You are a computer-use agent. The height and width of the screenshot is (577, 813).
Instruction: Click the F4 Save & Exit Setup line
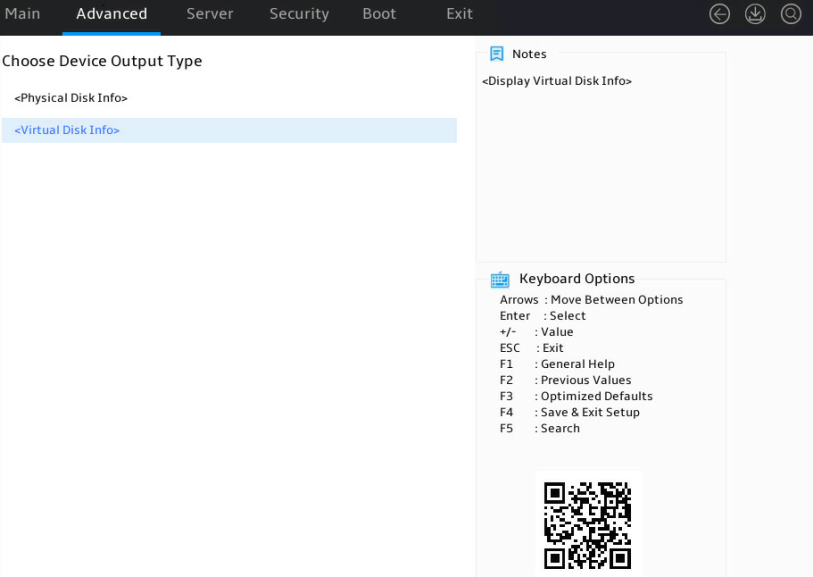(x=569, y=412)
